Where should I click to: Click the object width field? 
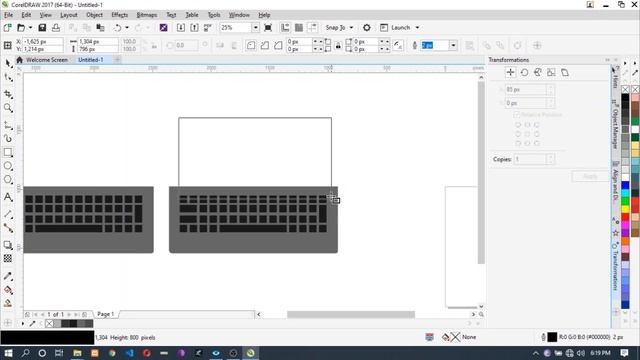coord(98,42)
